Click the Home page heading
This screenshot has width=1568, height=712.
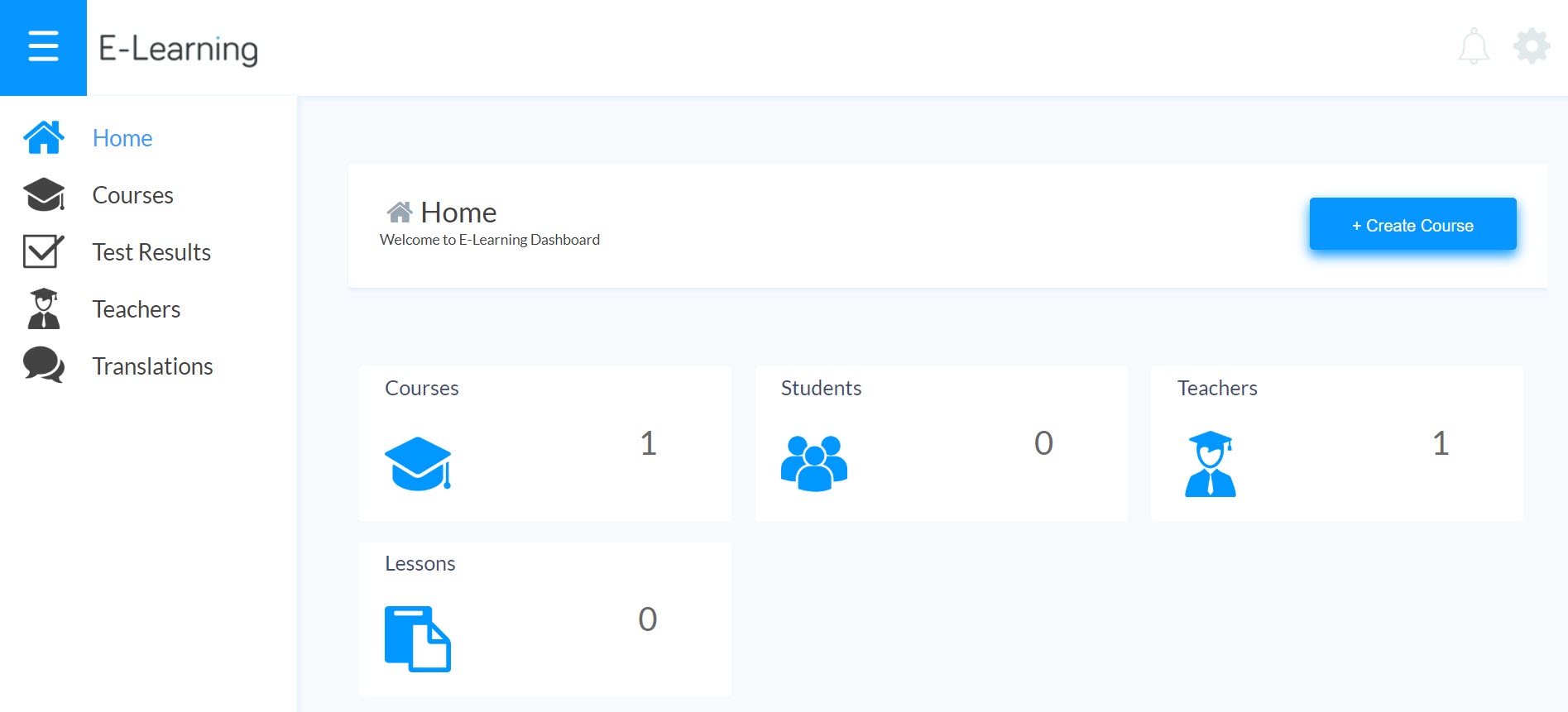[458, 213]
